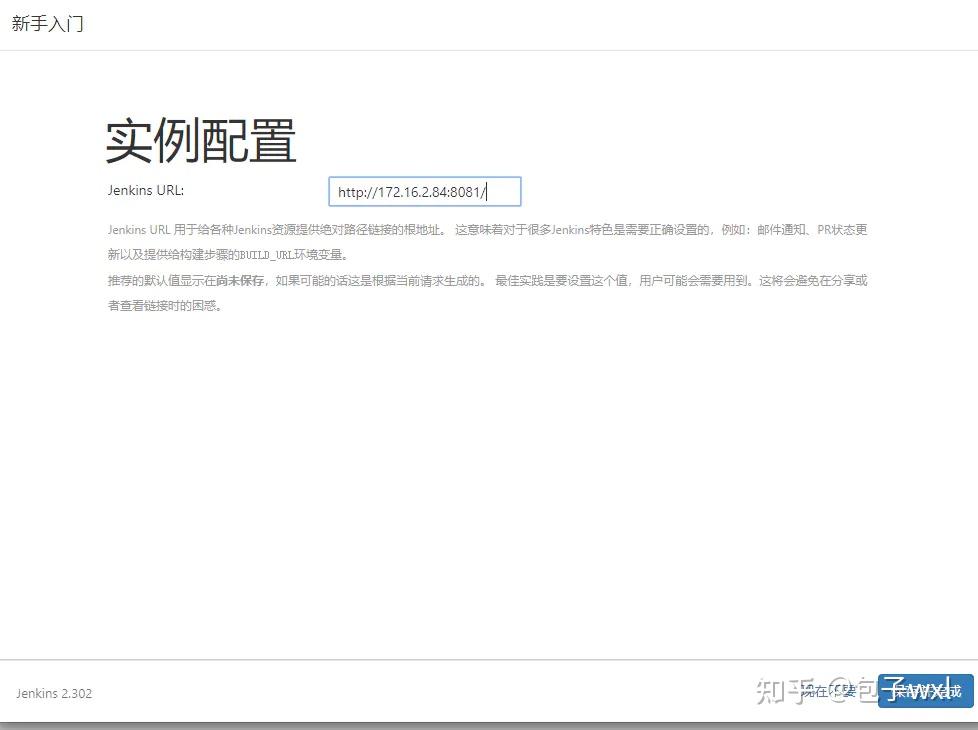Click the Jenkins 2.302 version label
Viewport: 978px width, 730px height.
(x=53, y=693)
